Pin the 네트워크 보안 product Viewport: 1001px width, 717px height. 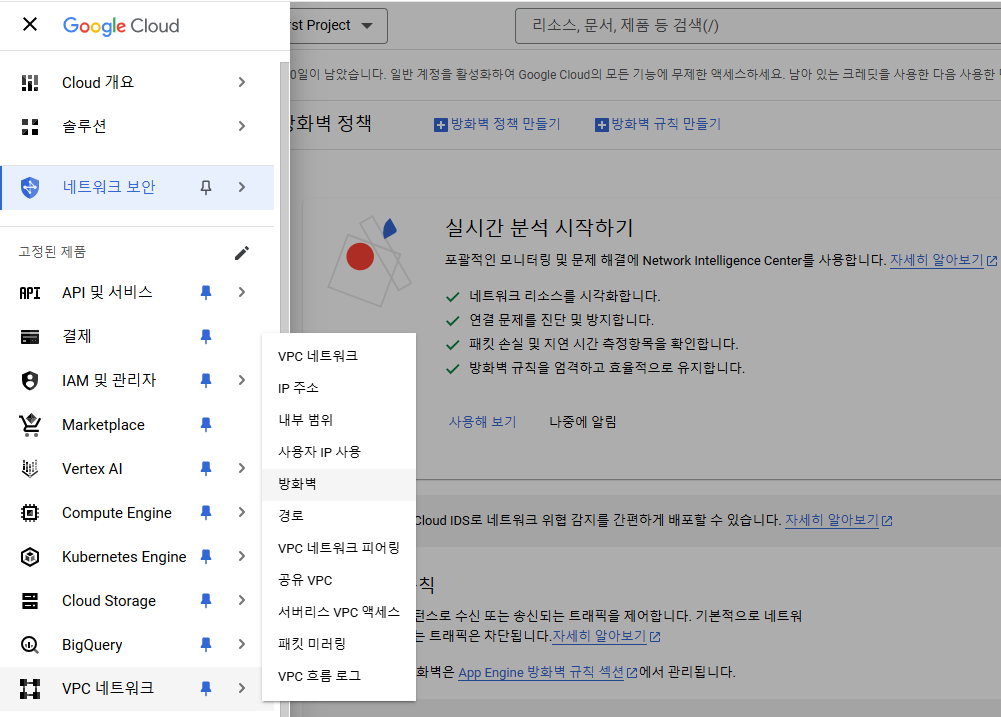click(206, 187)
